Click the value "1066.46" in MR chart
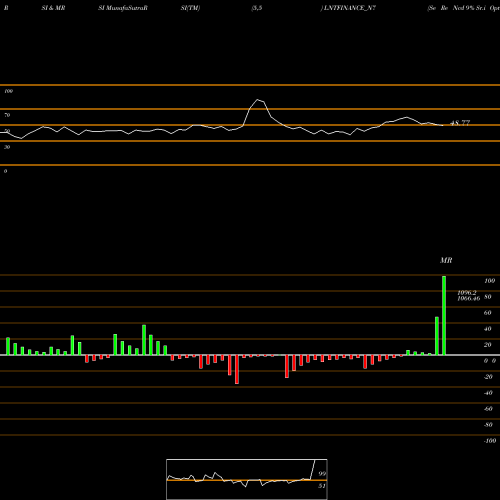This screenshot has width=500, height=500. (x=469, y=298)
